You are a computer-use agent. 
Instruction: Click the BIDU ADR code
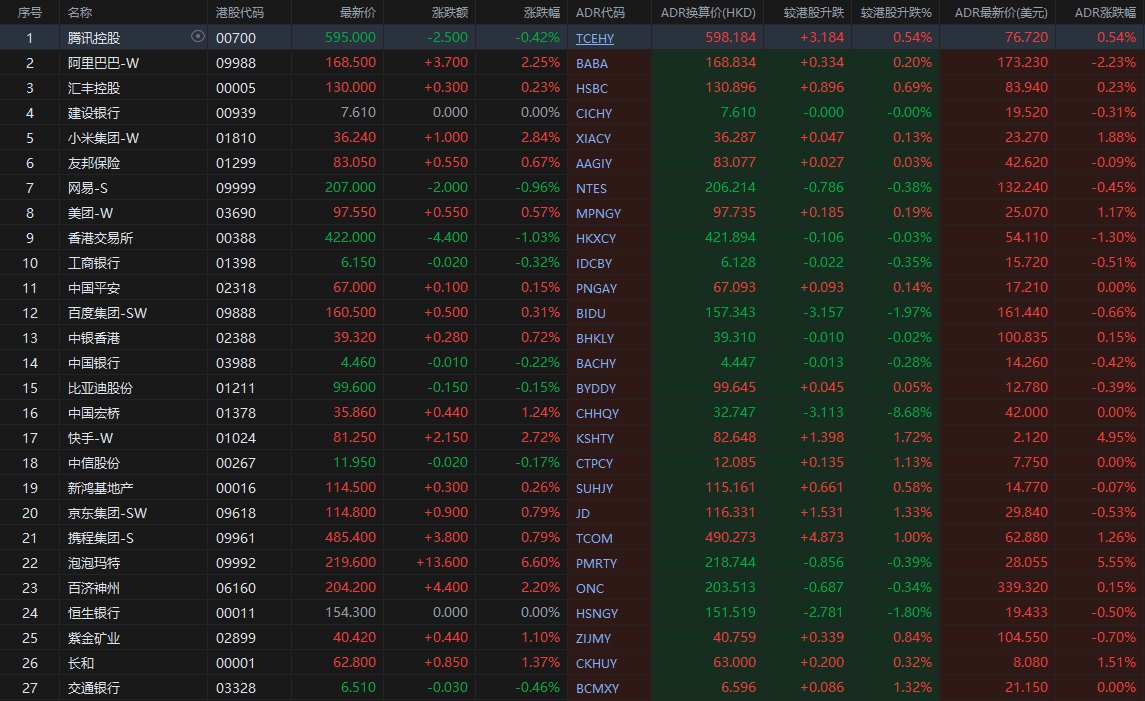coord(591,313)
